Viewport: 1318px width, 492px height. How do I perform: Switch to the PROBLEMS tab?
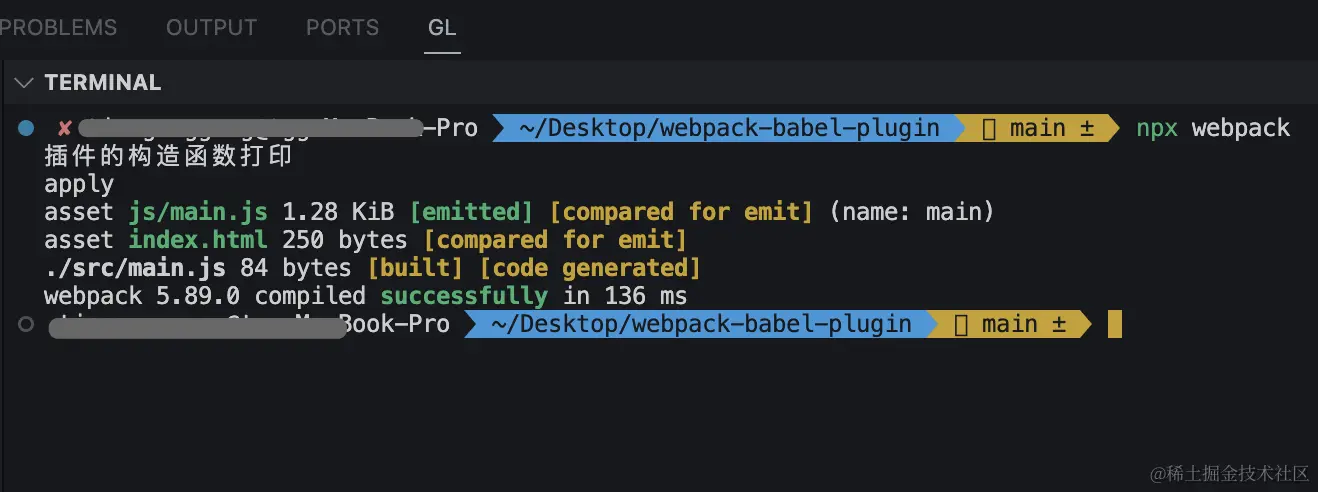click(x=58, y=28)
